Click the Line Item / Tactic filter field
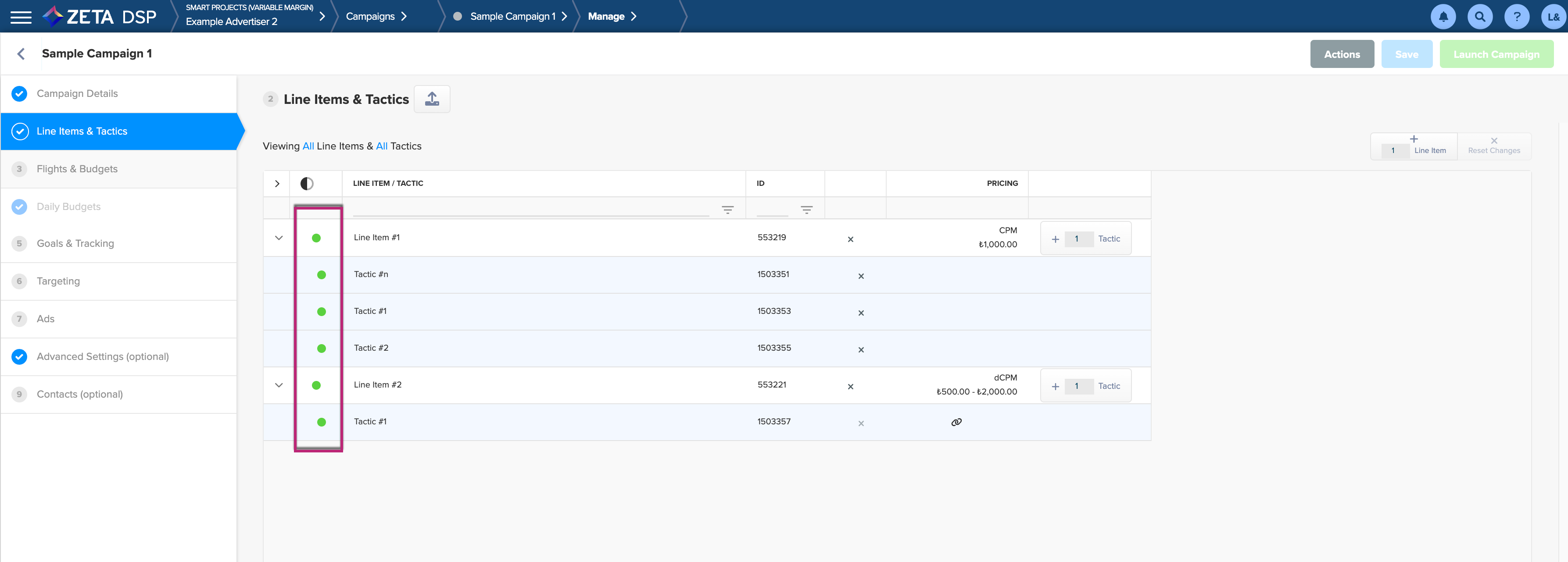Image resolution: width=1568 pixels, height=562 pixels. (x=530, y=210)
